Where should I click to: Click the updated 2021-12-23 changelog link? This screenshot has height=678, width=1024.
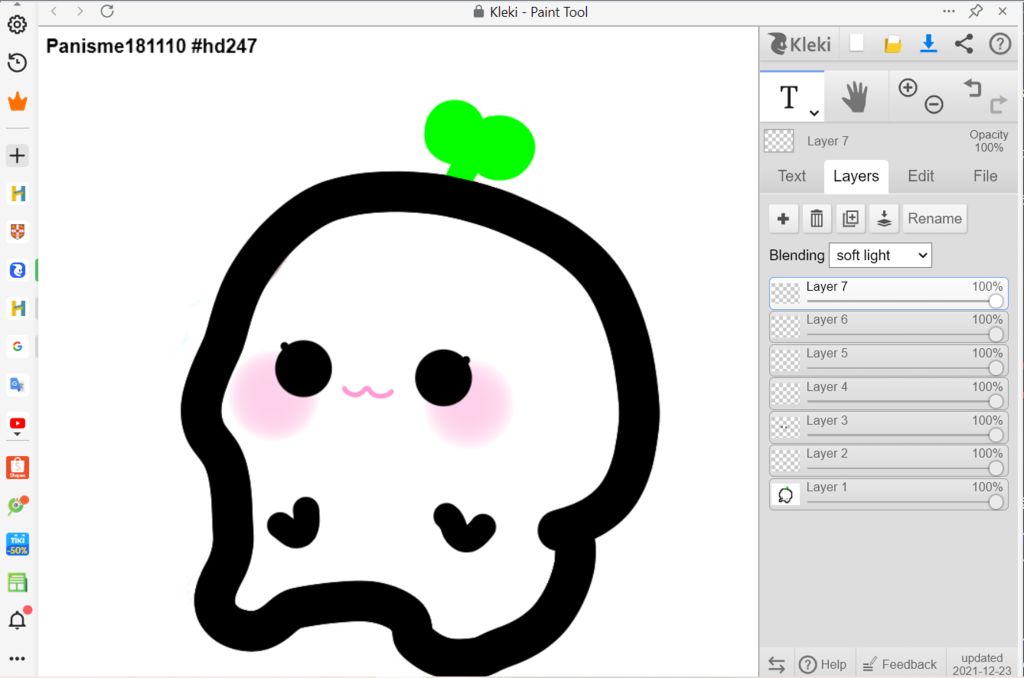point(982,664)
